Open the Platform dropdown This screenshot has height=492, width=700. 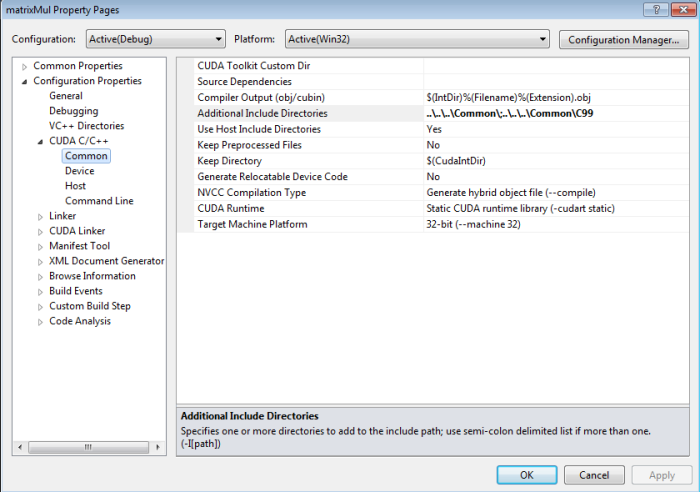[x=415, y=40]
